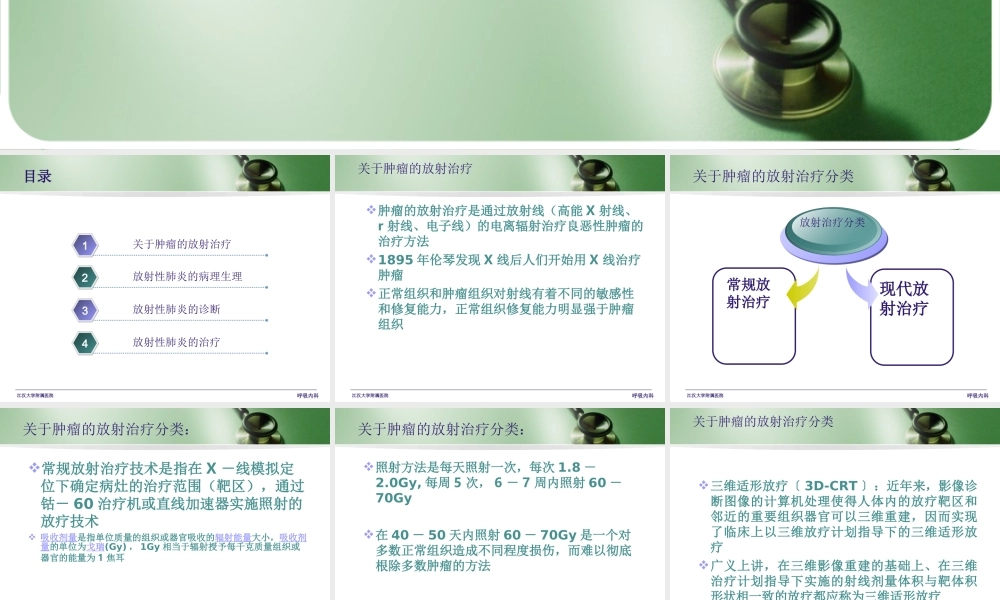Click hexagon marker 3 in the contents list
Image resolution: width=1000 pixels, height=600 pixels.
[x=86, y=309]
